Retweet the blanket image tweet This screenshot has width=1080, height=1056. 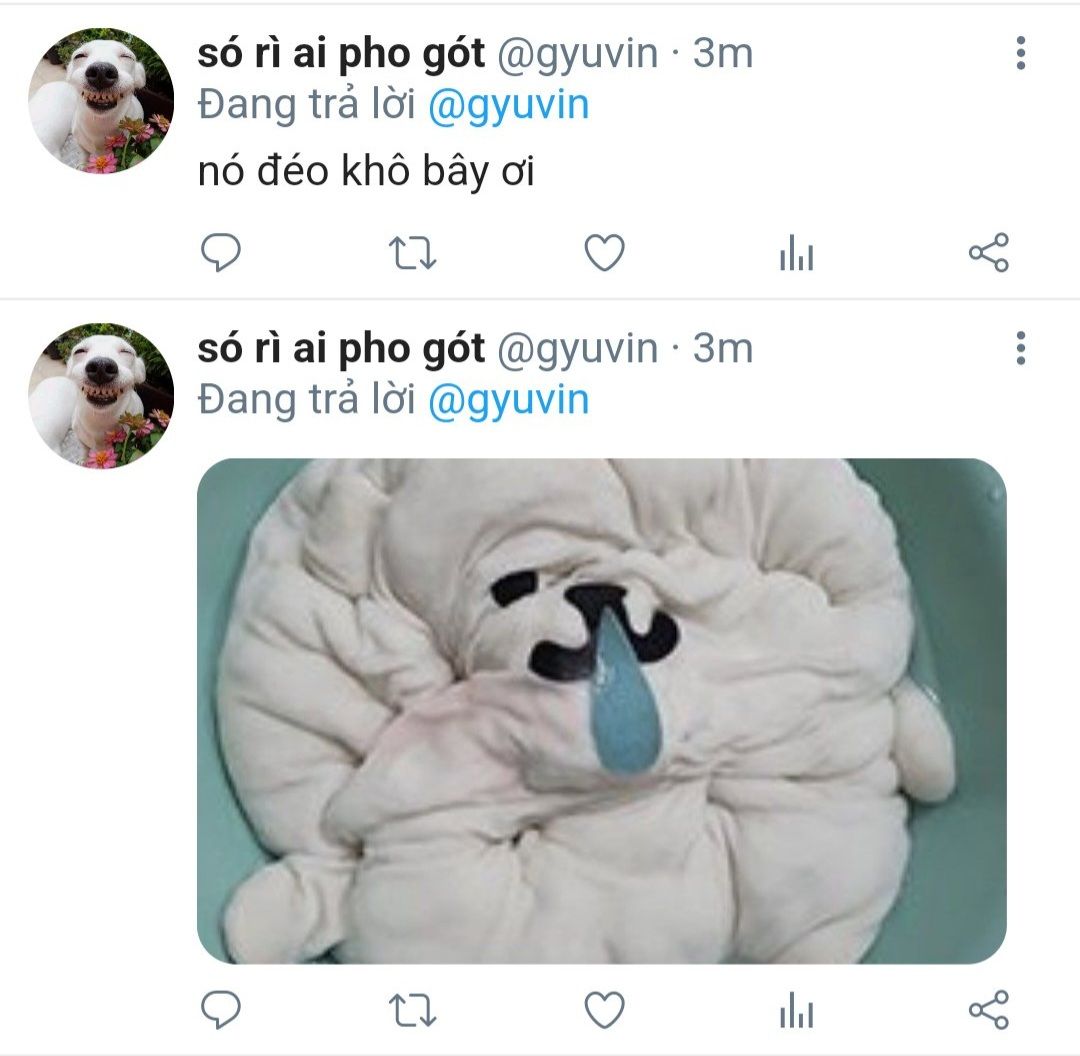click(x=412, y=1010)
